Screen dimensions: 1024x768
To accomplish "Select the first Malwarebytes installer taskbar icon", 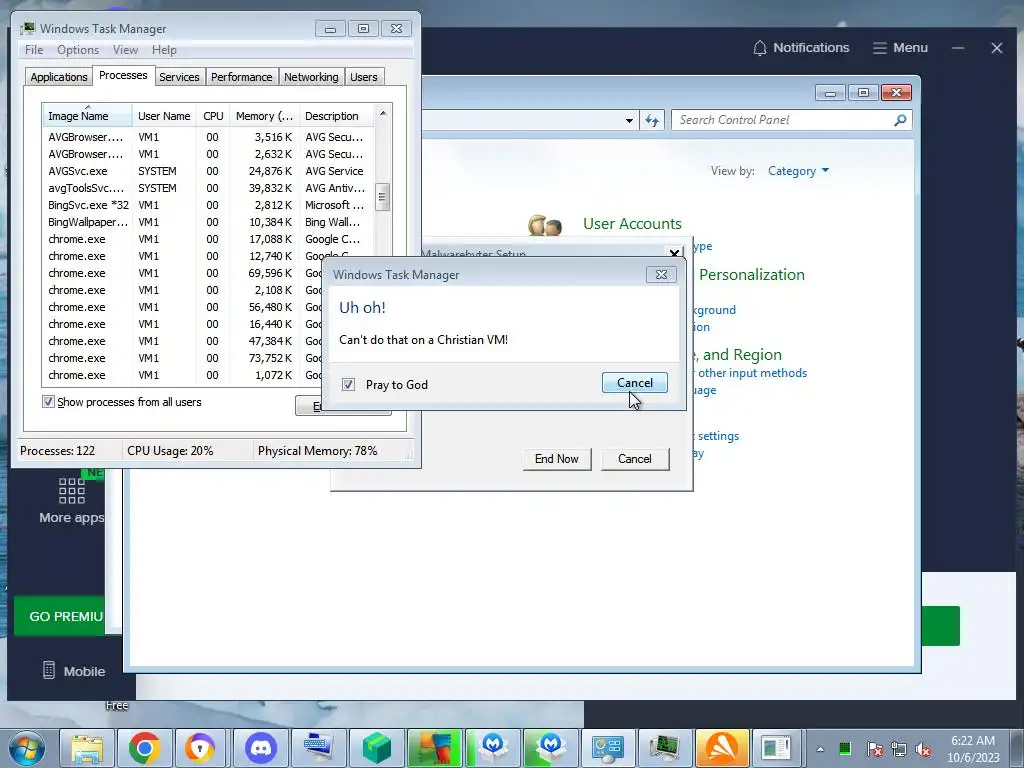I will 492,748.
